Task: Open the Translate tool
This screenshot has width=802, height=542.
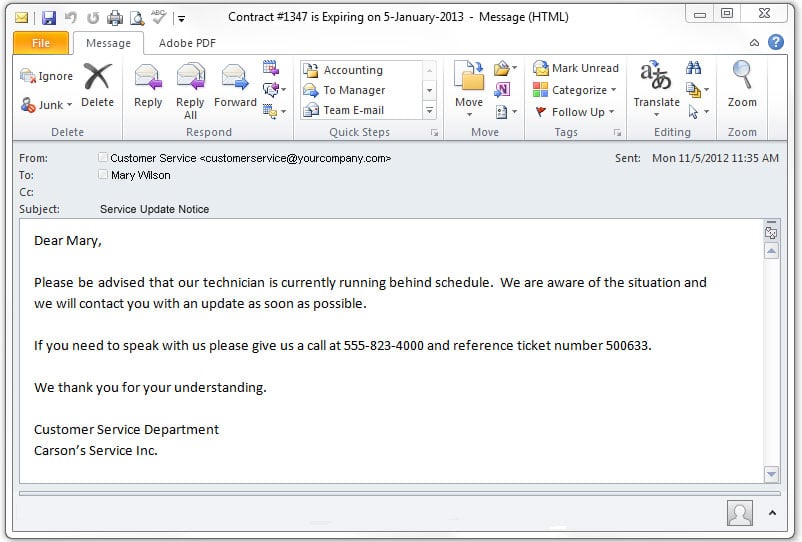Action: tap(656, 88)
